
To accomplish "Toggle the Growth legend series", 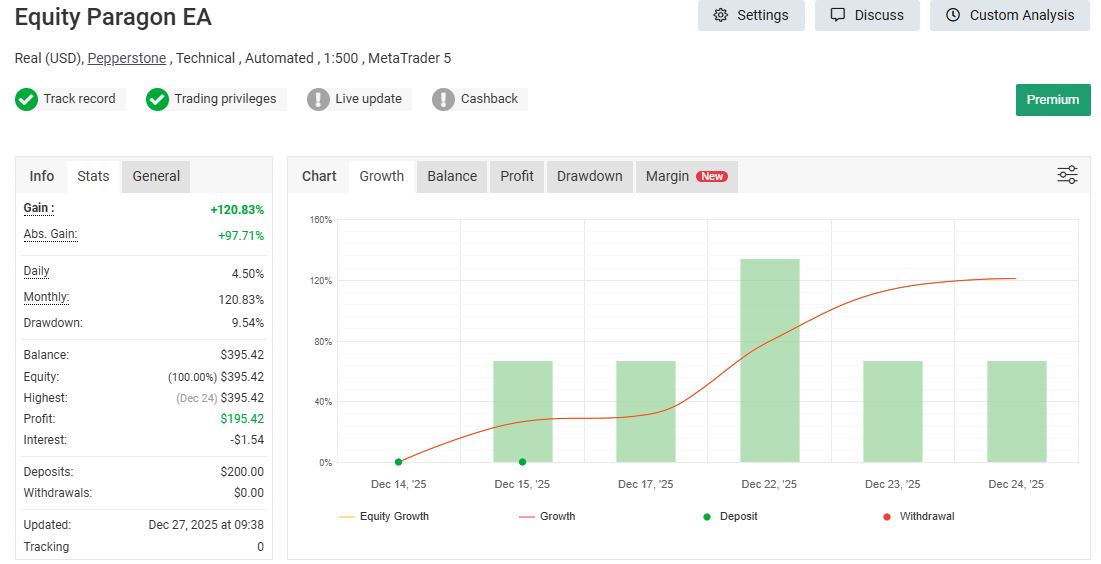I will point(547,516).
